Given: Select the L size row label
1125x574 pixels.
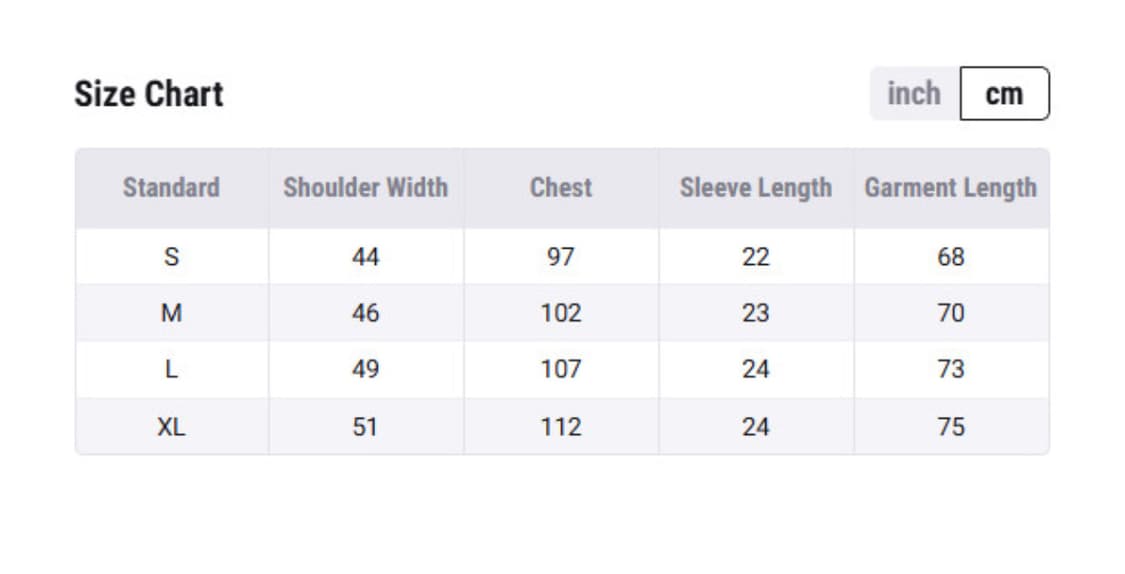Looking at the screenshot, I should 171,369.
